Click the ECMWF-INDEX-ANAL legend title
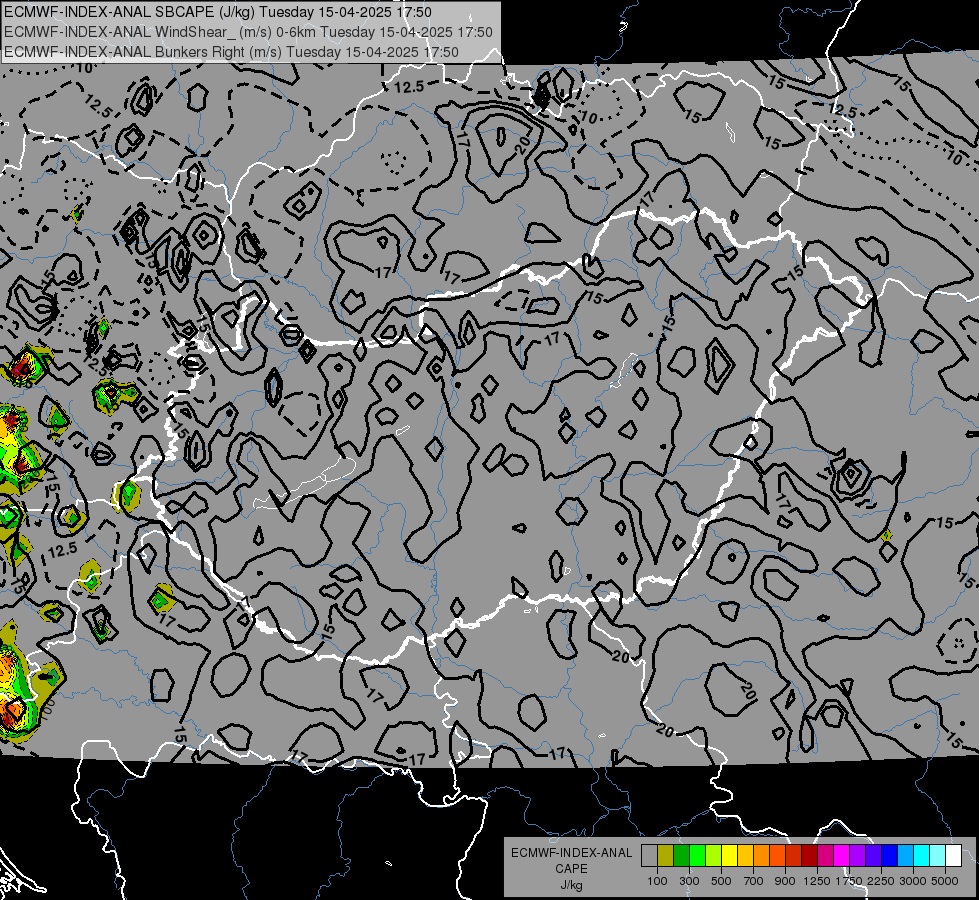This screenshot has height=900, width=979. pos(571,853)
